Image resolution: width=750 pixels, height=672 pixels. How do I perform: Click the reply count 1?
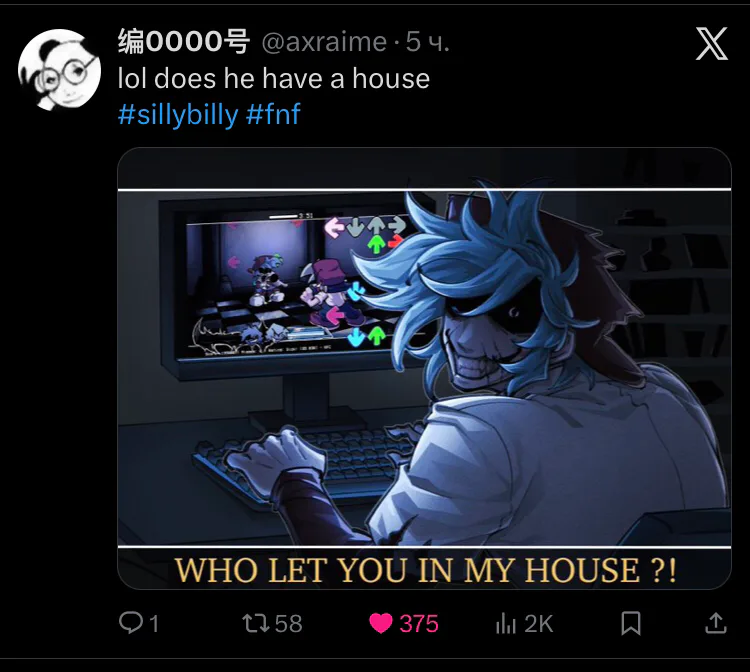coord(154,624)
